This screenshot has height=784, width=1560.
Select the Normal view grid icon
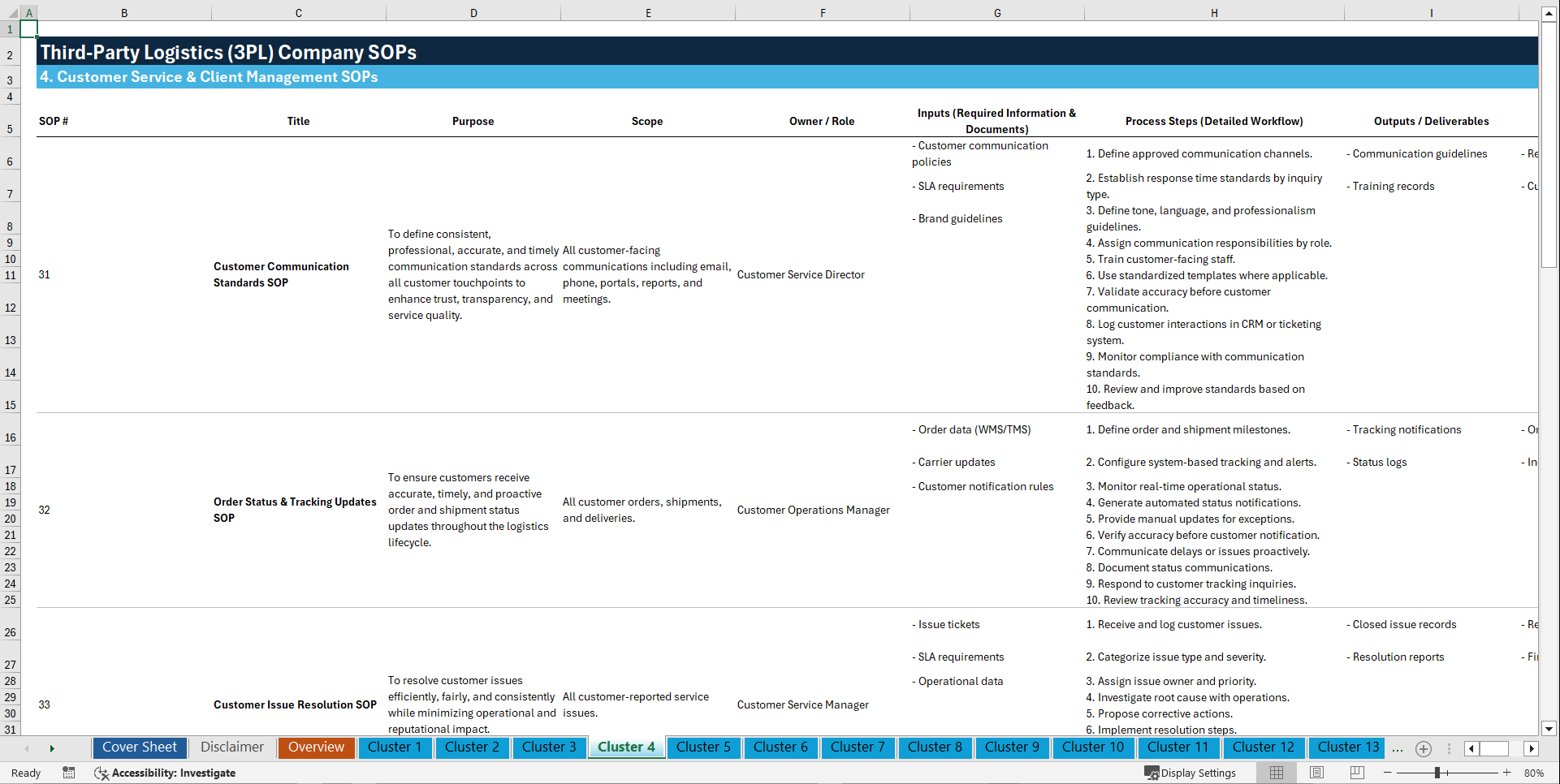[1276, 773]
